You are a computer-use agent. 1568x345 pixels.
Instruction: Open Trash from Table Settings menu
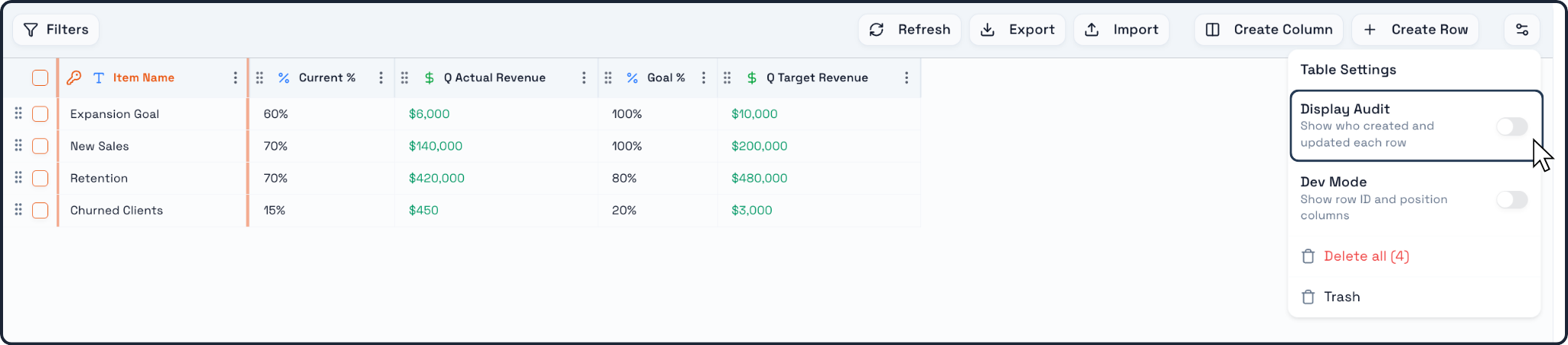pyautogui.click(x=1331, y=297)
